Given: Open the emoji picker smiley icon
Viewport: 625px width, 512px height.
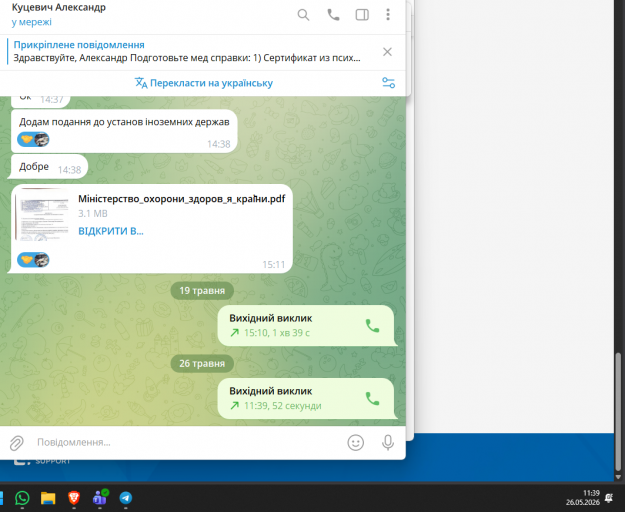Looking at the screenshot, I should tap(356, 443).
